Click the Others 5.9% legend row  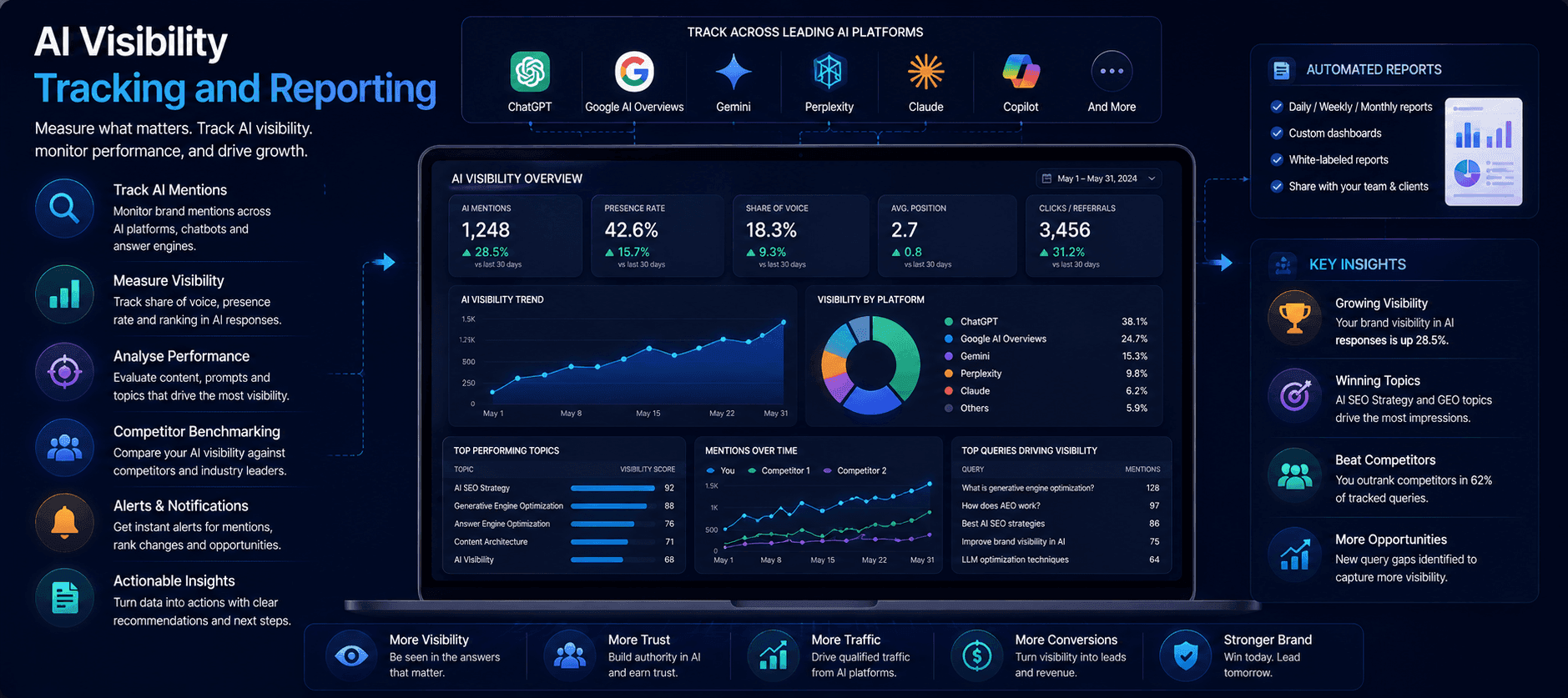[x=1046, y=409]
